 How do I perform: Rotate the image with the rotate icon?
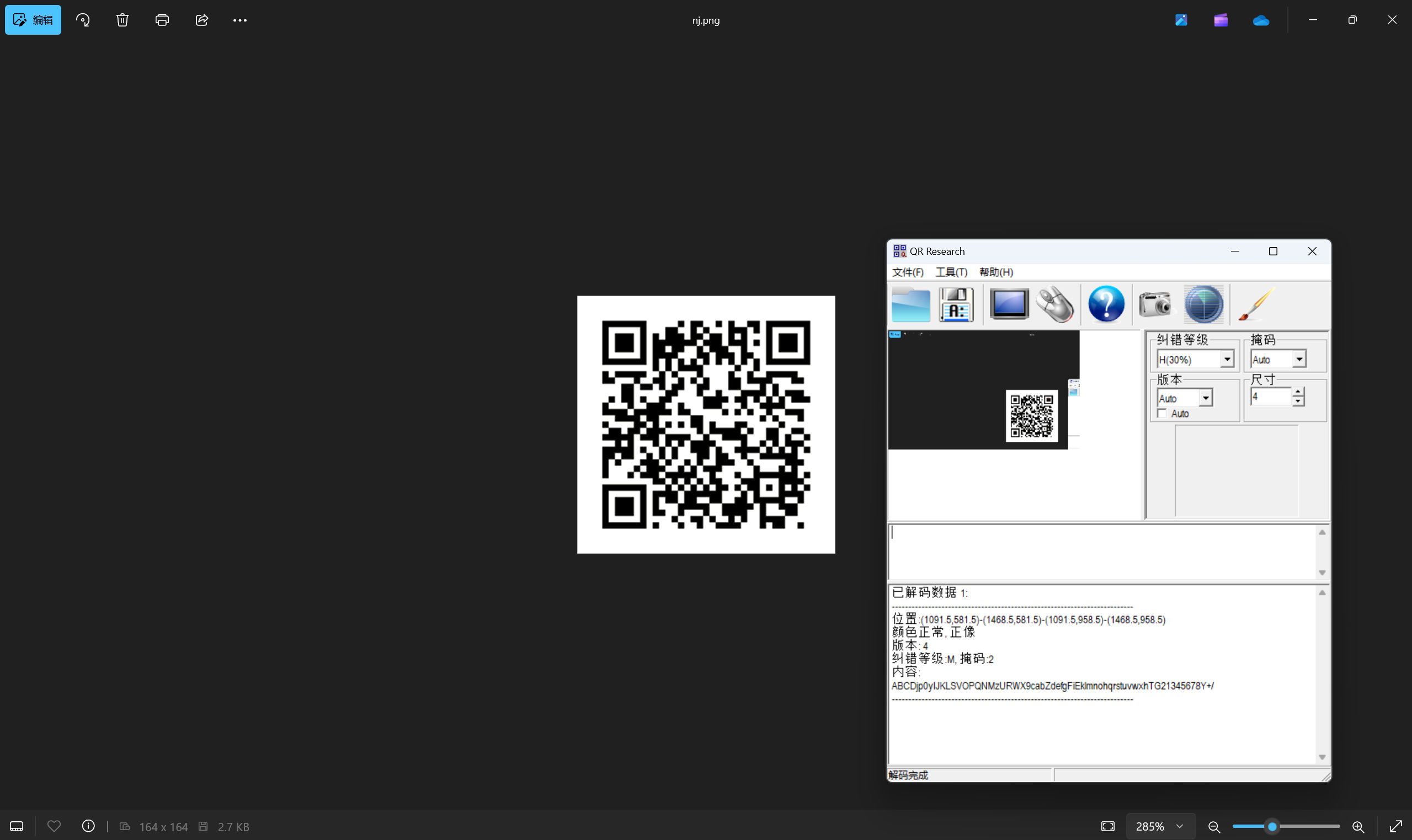coord(83,20)
